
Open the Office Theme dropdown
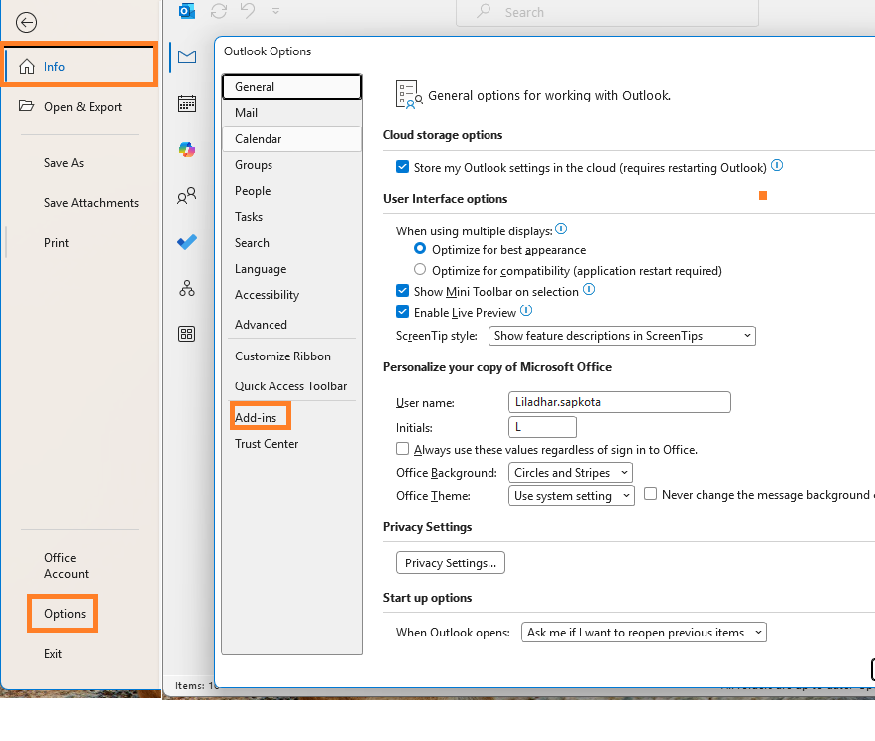(571, 495)
